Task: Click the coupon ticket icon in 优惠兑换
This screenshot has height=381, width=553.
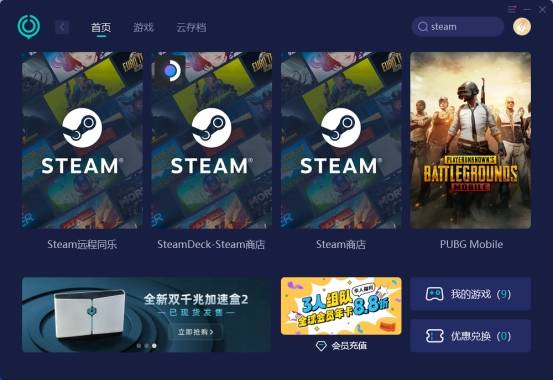Action: 434,336
